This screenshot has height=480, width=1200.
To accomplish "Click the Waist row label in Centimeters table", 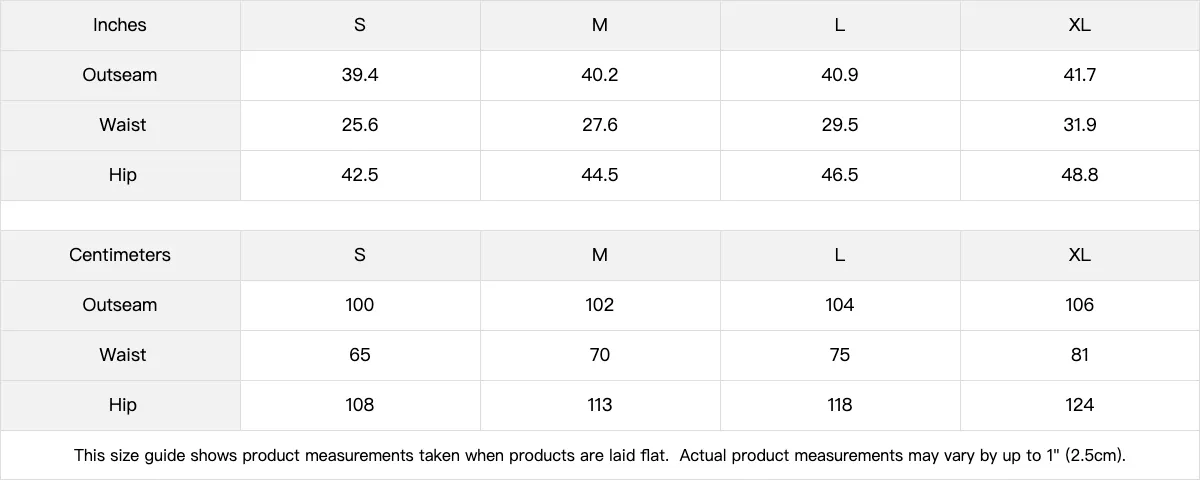I will click(x=122, y=355).
